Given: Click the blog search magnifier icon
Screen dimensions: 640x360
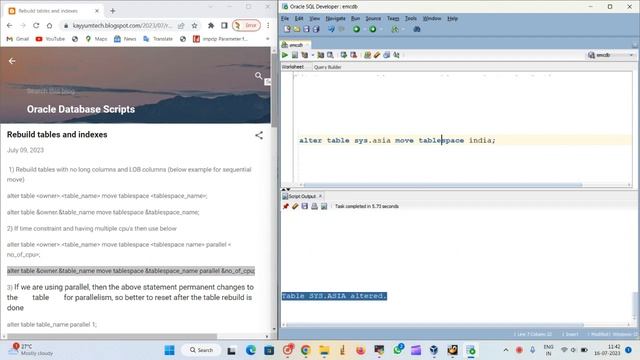Looking at the screenshot, I should click(258, 76).
